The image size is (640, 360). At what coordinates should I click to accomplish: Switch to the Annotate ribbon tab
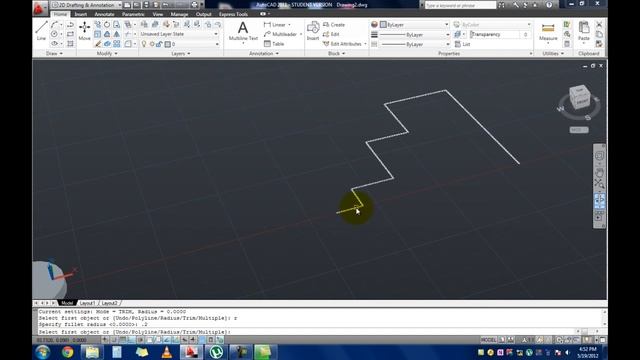point(104,14)
